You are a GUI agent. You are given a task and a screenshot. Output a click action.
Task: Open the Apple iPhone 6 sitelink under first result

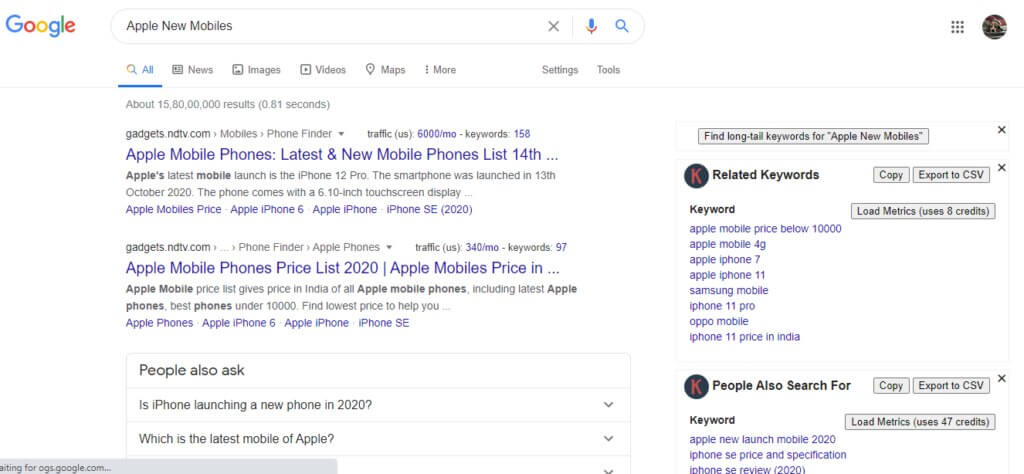tap(267, 210)
